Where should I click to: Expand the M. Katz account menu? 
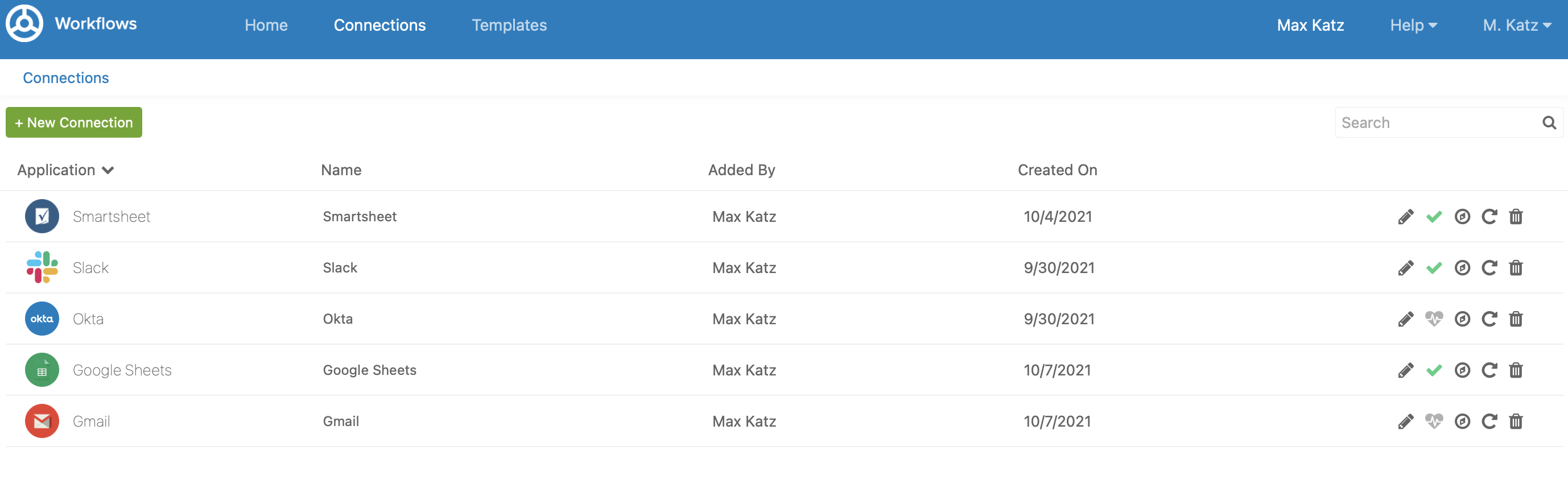1516,25
